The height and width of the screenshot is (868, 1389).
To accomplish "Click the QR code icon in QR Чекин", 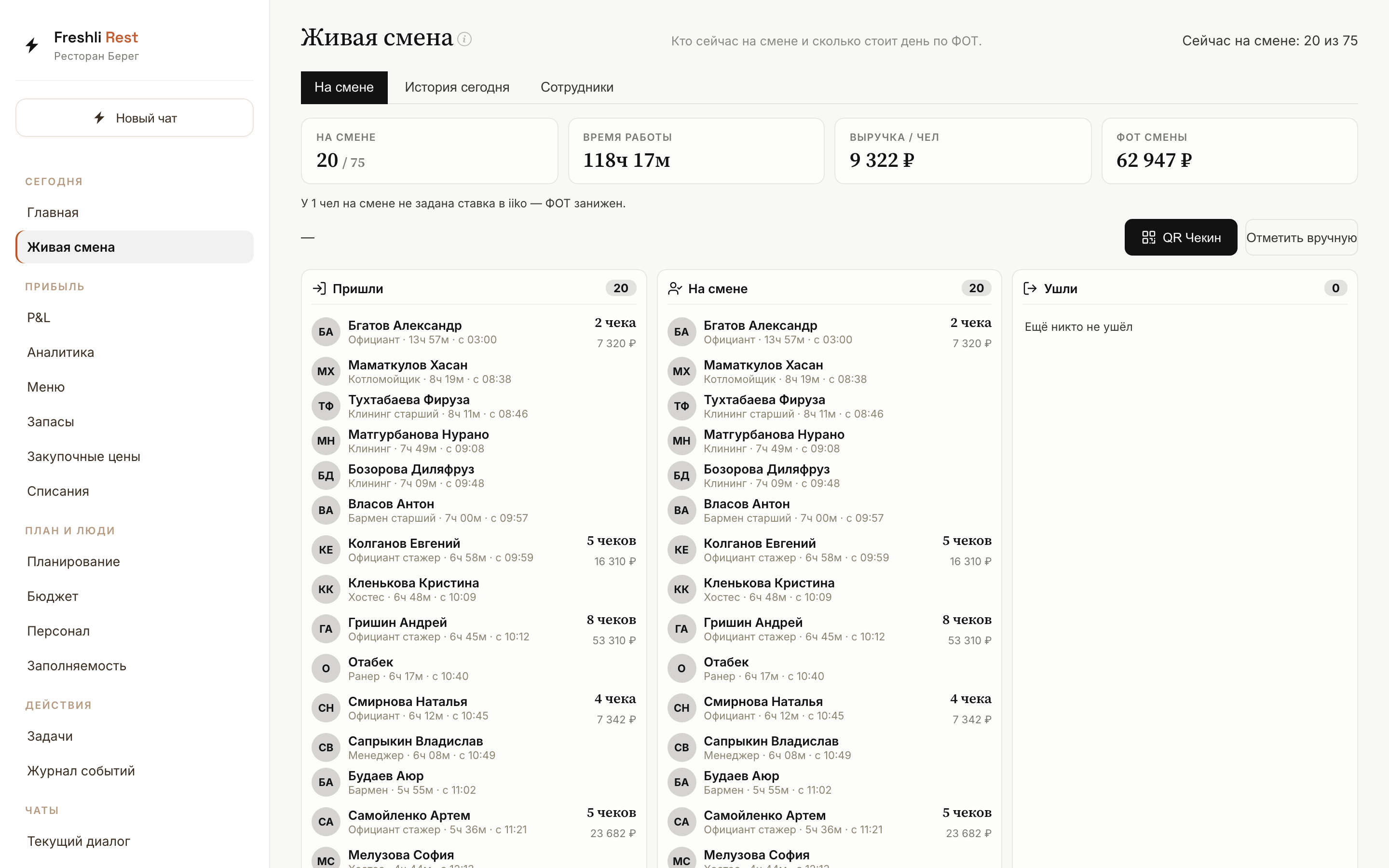I will 1148,237.
